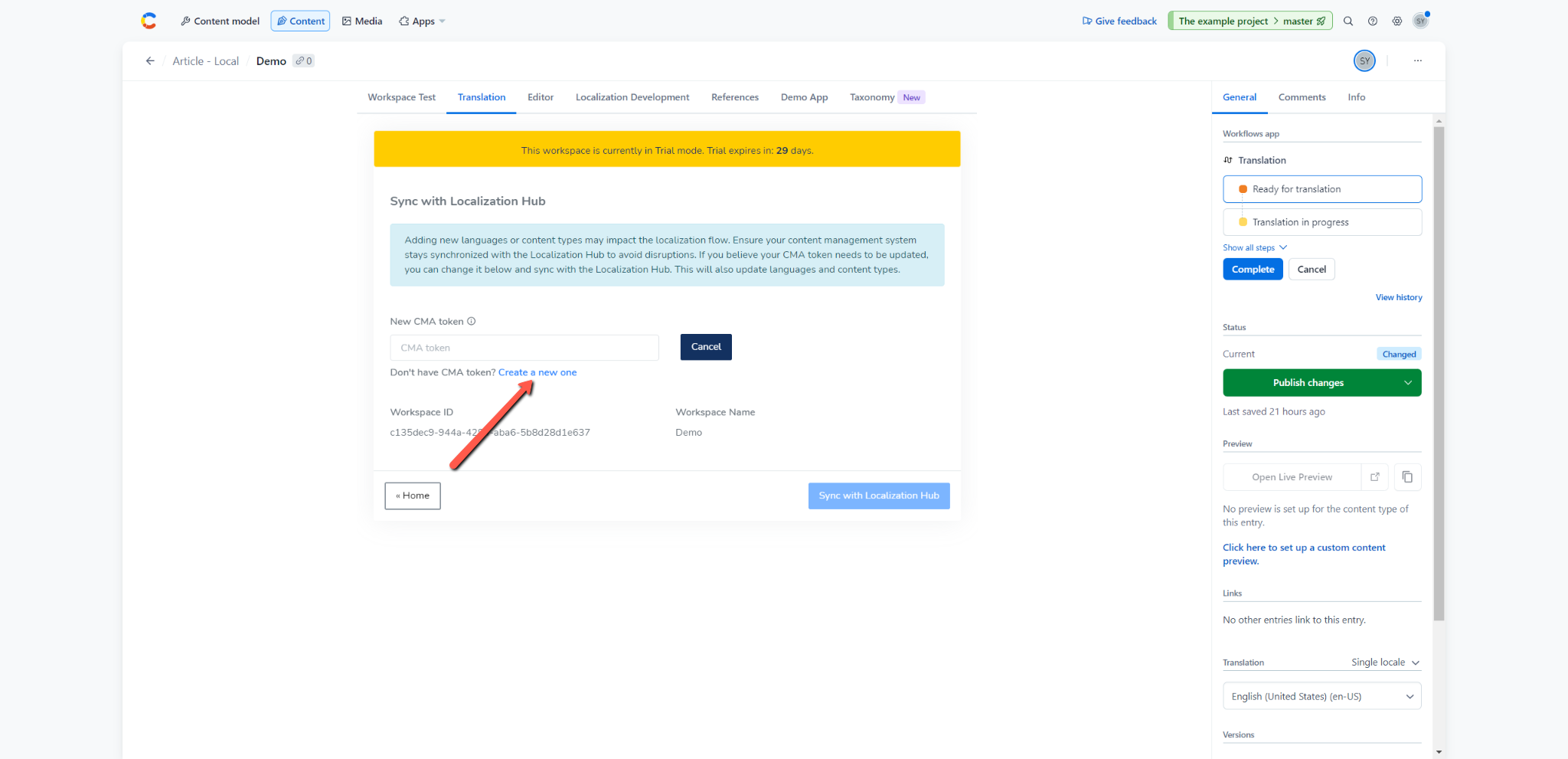Open Media in top navigation

coord(362,21)
